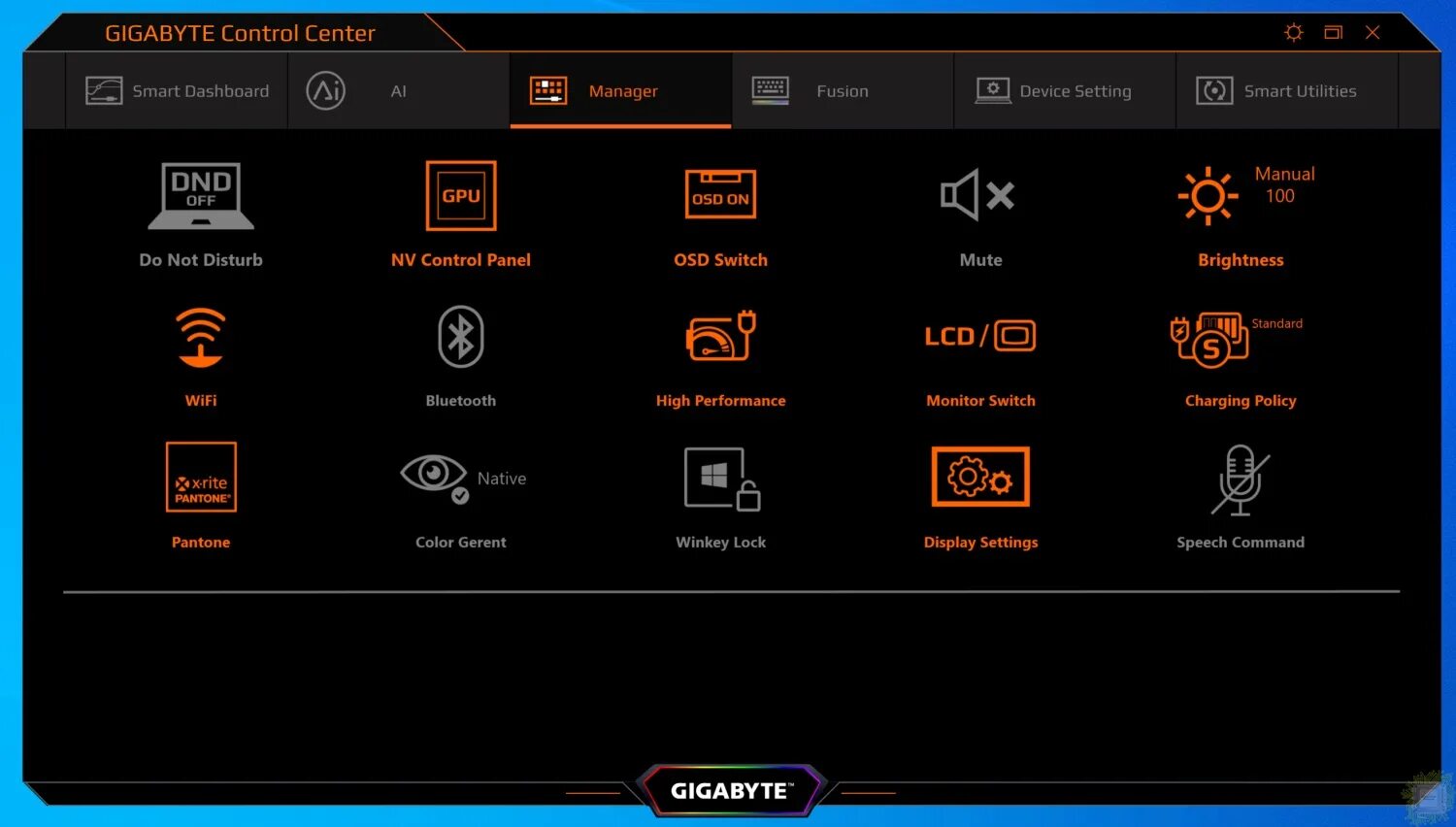Screen dimensions: 1456x827
Task: Click the OSD Switch label
Action: tap(720, 260)
